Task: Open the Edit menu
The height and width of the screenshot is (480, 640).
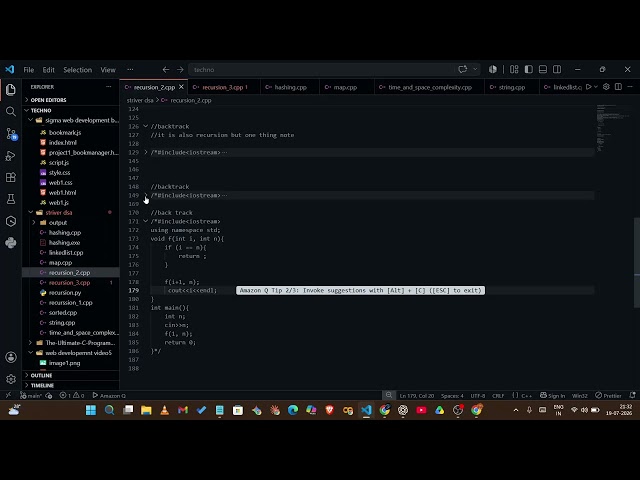Action: click(x=49, y=70)
